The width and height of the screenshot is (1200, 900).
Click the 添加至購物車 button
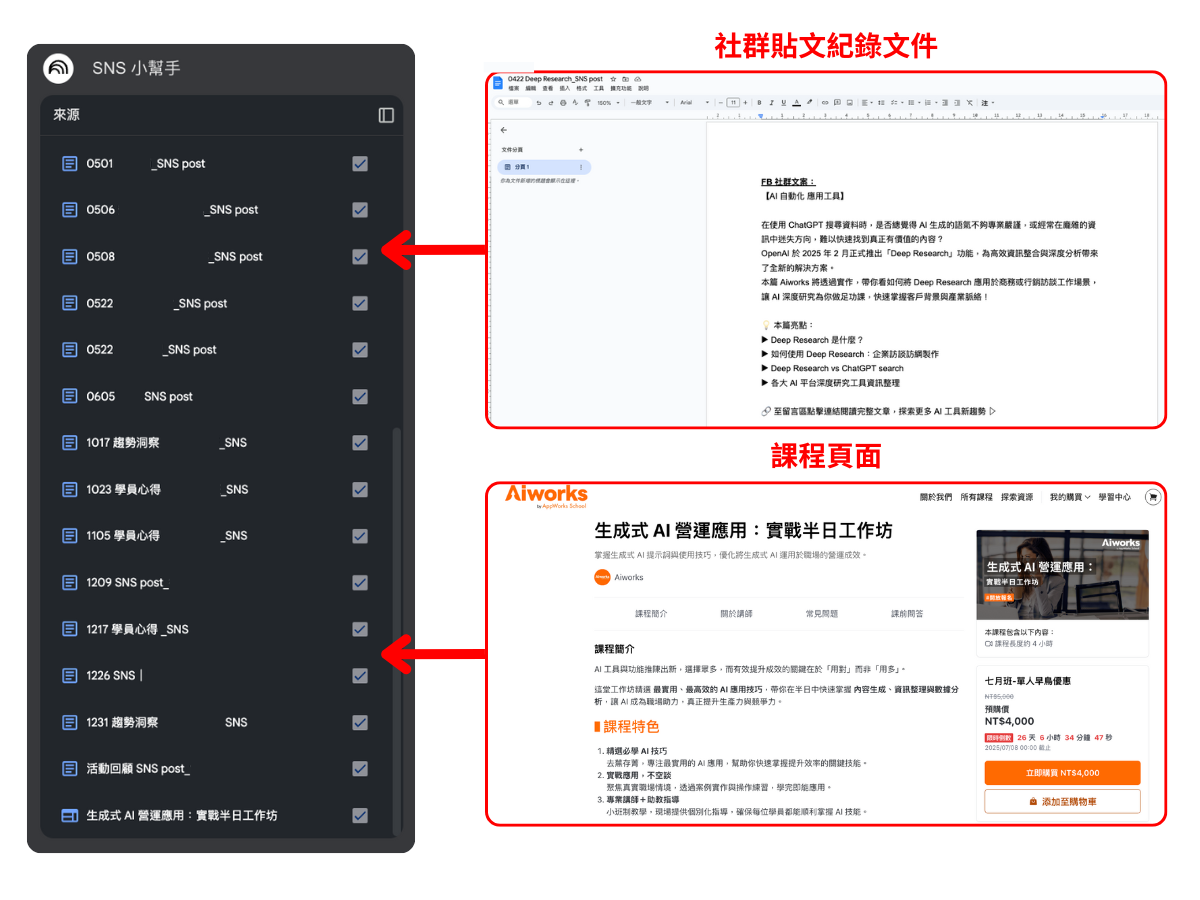pyautogui.click(x=1062, y=801)
